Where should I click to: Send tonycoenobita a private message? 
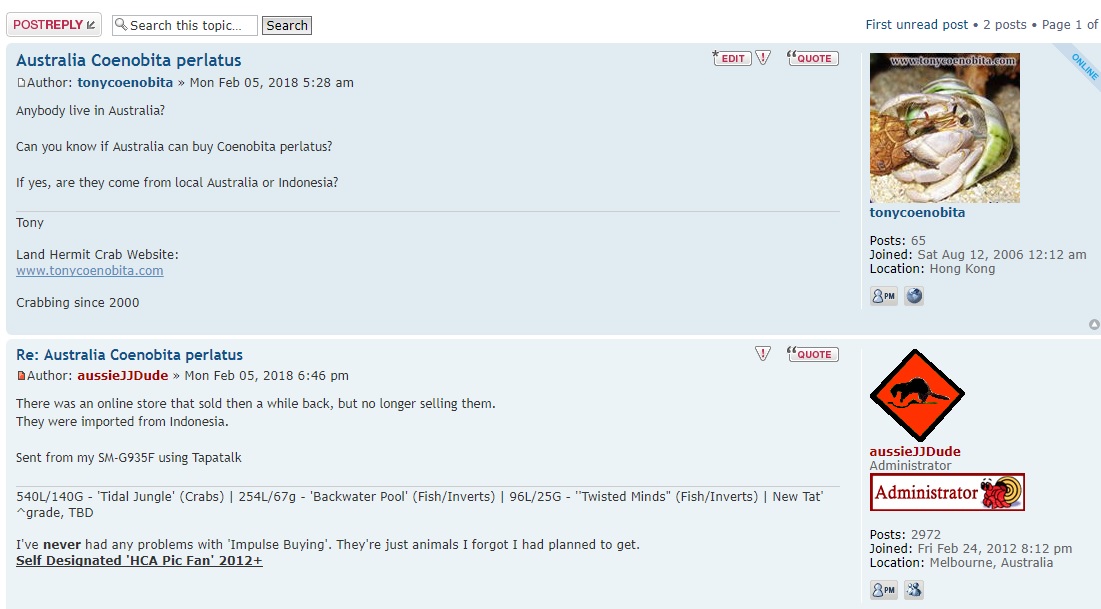coord(884,296)
